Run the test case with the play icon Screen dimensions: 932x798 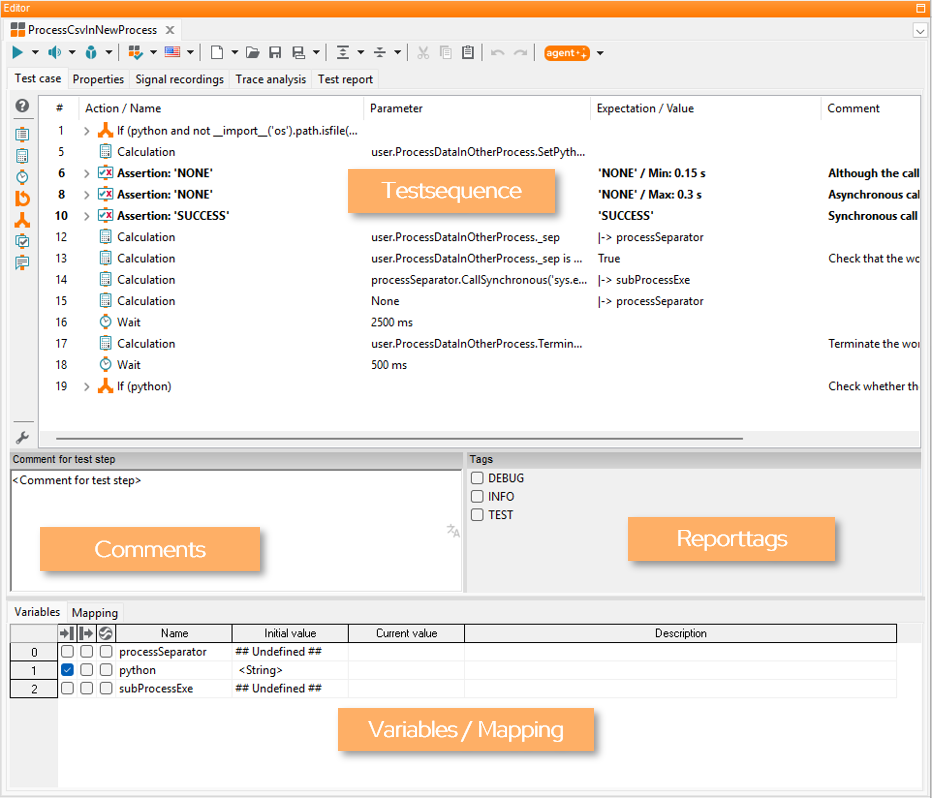[x=18, y=53]
